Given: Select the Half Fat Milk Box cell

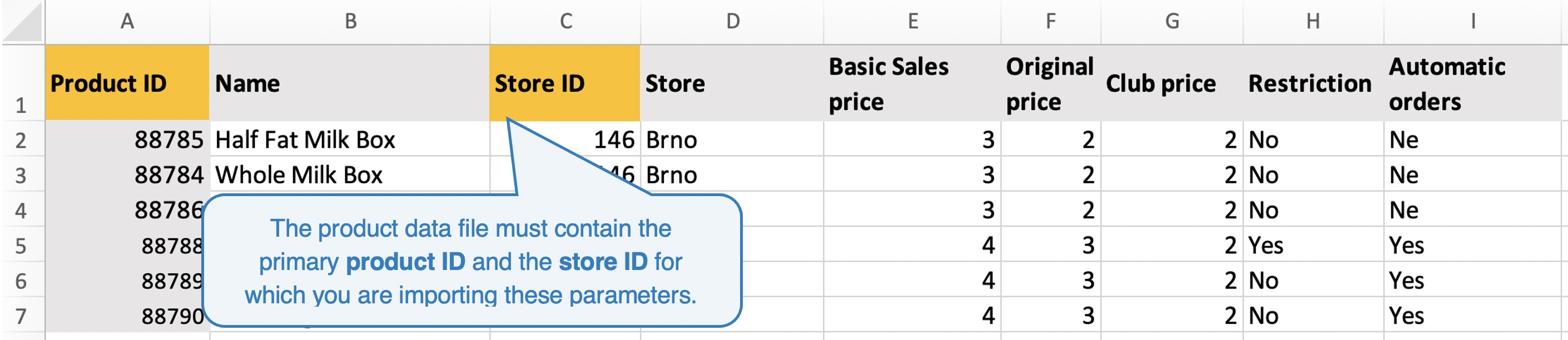Looking at the screenshot, I should pyautogui.click(x=349, y=139).
